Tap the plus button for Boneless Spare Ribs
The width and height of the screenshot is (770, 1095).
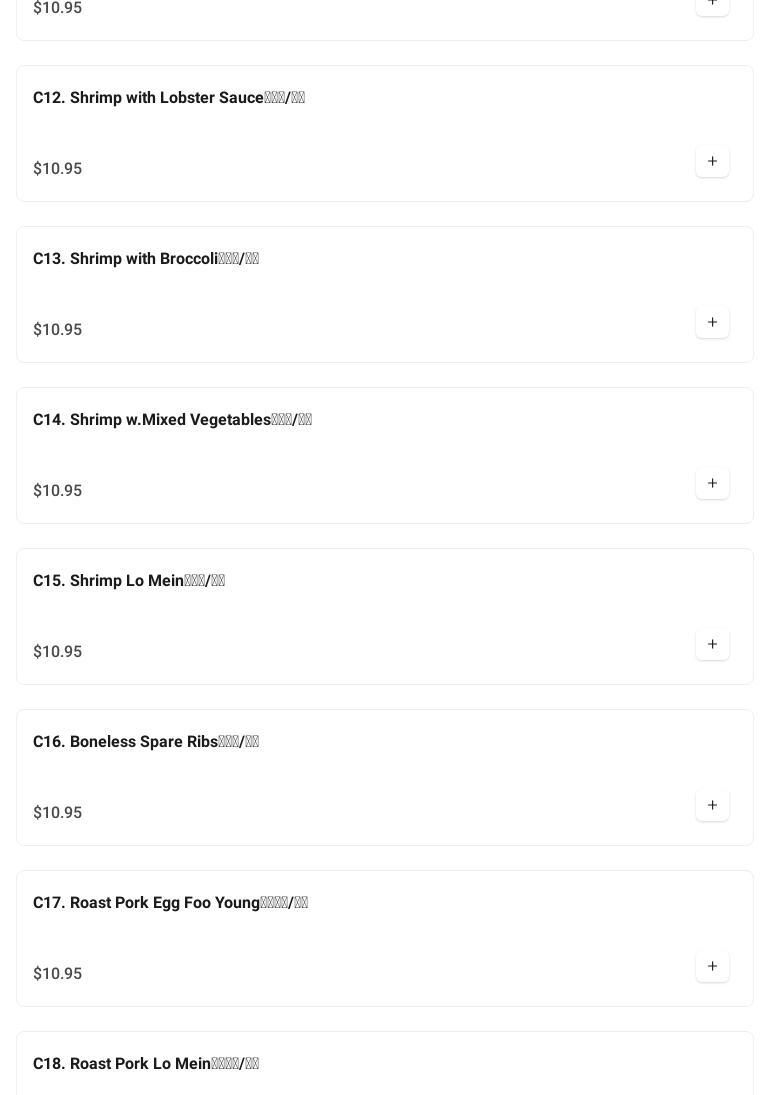712,806
